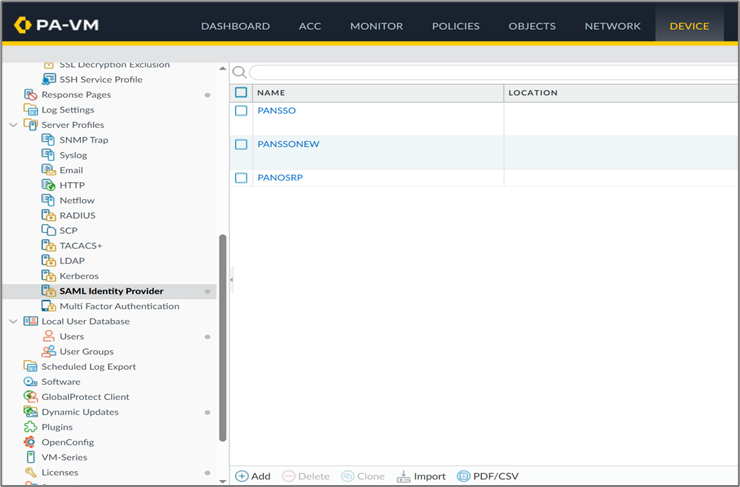740x487 pixels.
Task: Open the MONITOR tab
Action: [376, 26]
